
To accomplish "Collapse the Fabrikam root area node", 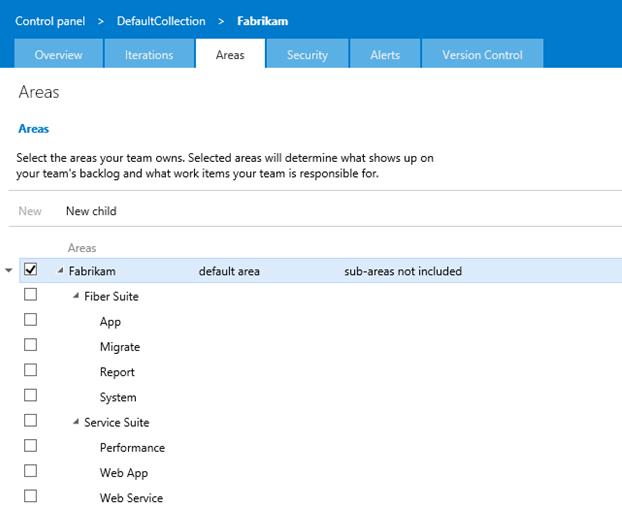I will (60, 270).
